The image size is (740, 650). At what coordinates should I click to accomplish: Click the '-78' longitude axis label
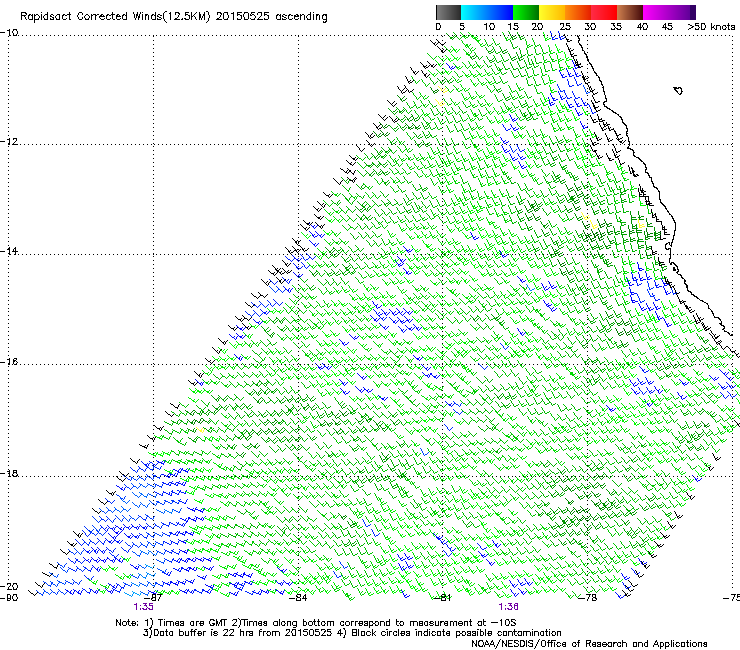tap(587, 598)
